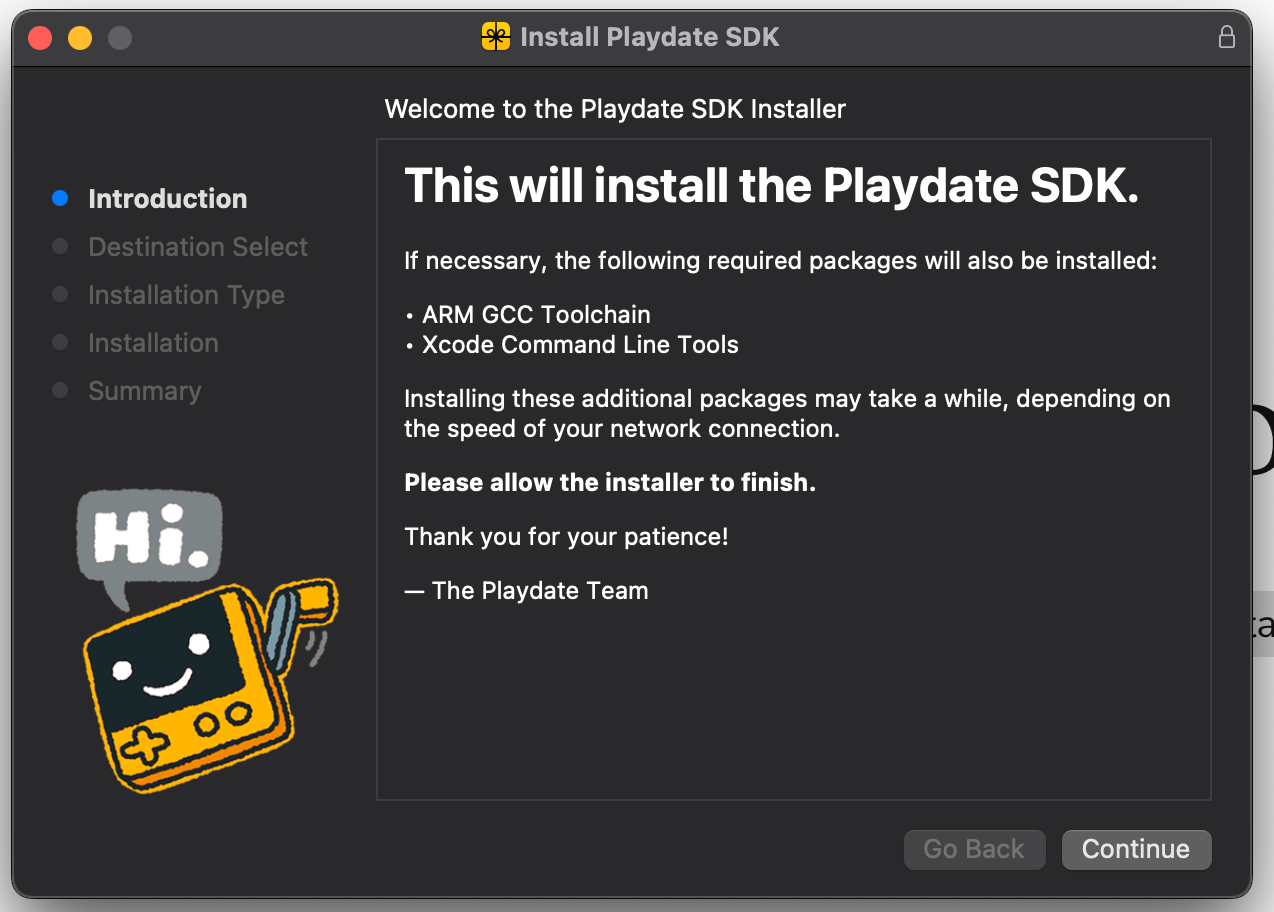Click the yellow minimize button
The image size is (1274, 912).
(79, 36)
